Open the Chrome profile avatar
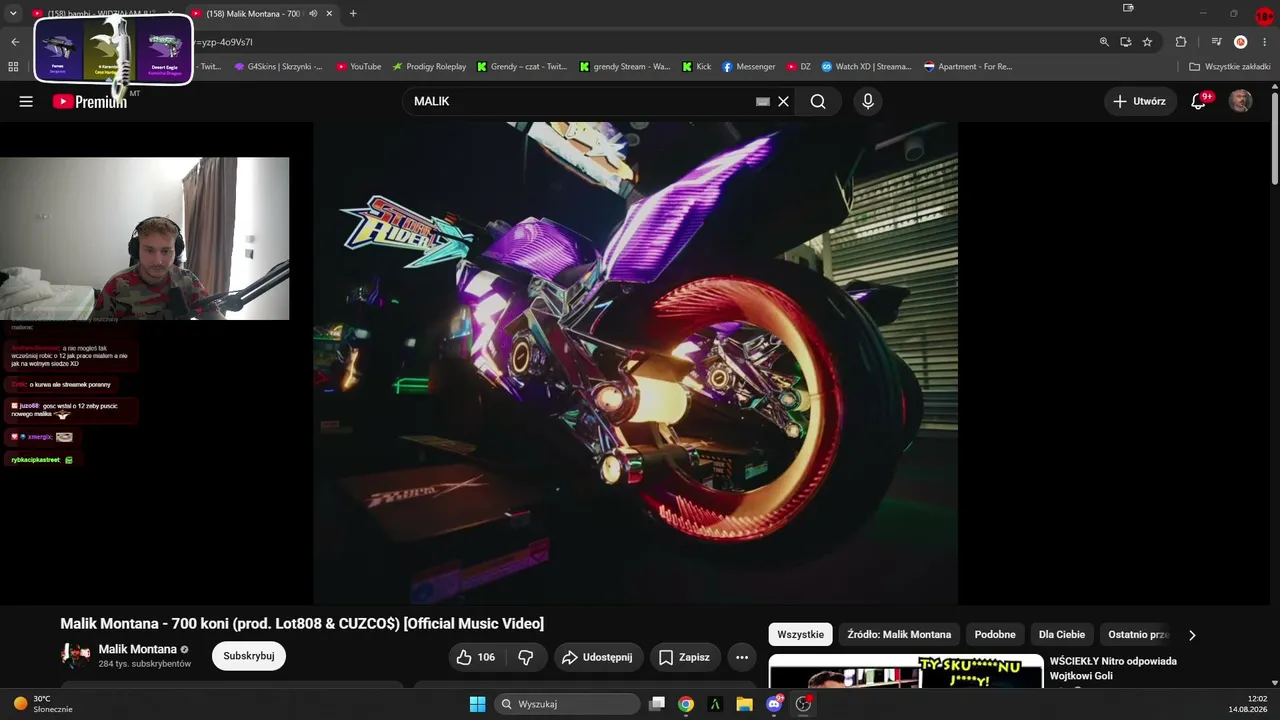The image size is (1280, 720). 1240,42
